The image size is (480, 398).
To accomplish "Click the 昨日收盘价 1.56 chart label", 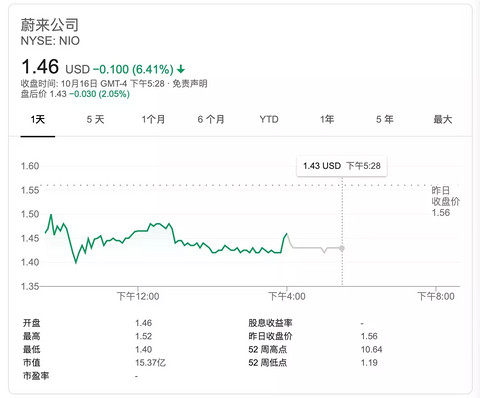I will (446, 201).
